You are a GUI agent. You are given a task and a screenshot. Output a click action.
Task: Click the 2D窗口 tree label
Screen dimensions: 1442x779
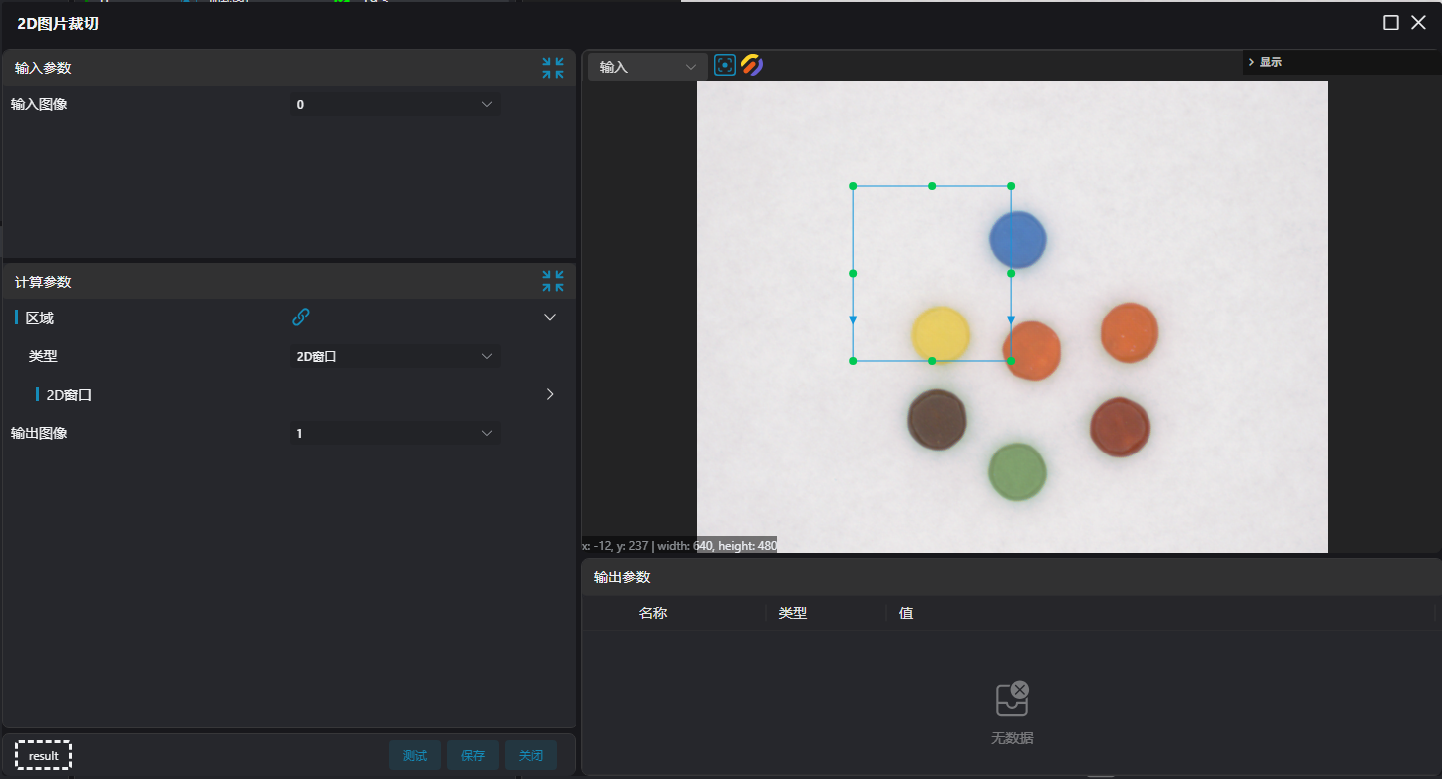[x=69, y=395]
